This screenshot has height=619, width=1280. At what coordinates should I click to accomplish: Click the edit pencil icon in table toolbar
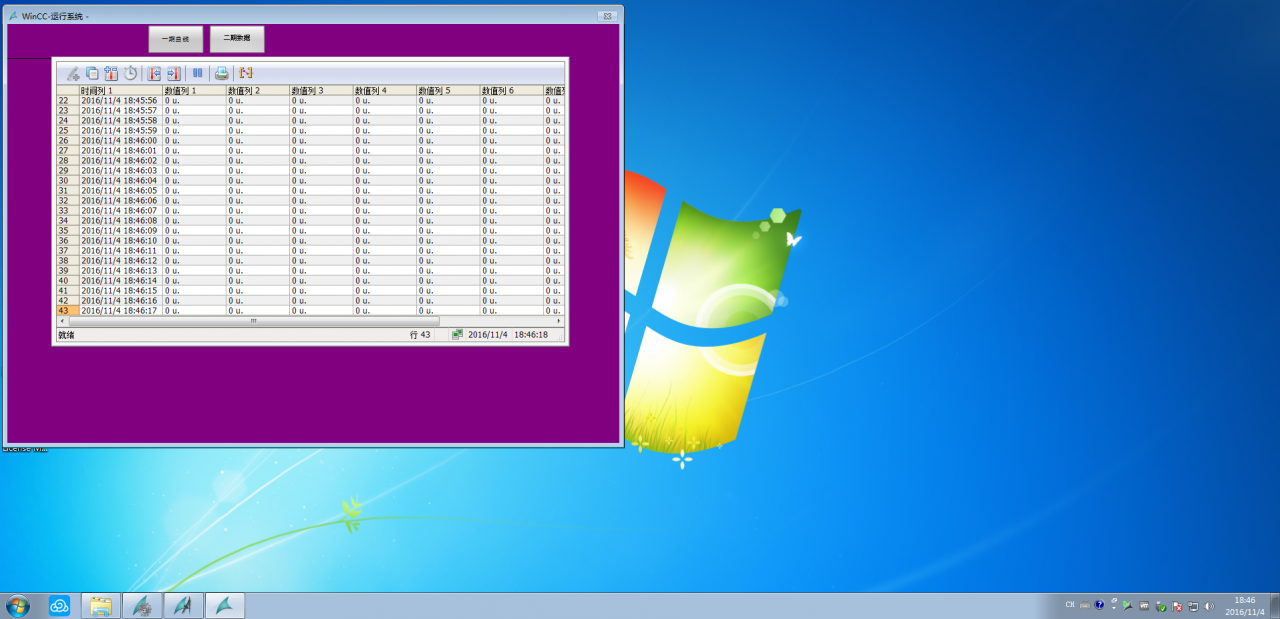coord(73,73)
